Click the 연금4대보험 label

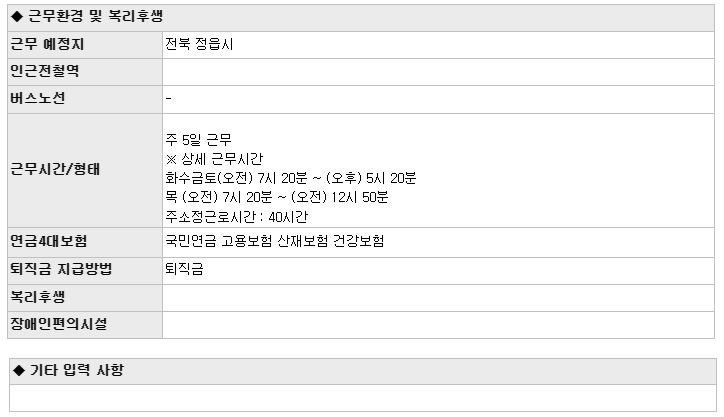click(48, 241)
